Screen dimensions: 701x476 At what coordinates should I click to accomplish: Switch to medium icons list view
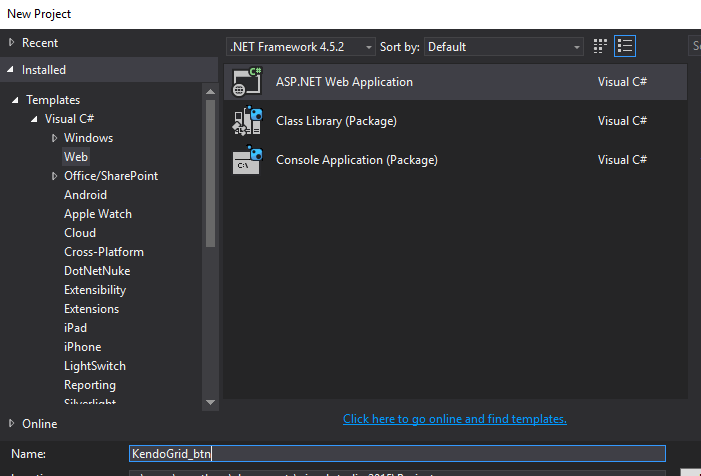pyautogui.click(x=625, y=46)
